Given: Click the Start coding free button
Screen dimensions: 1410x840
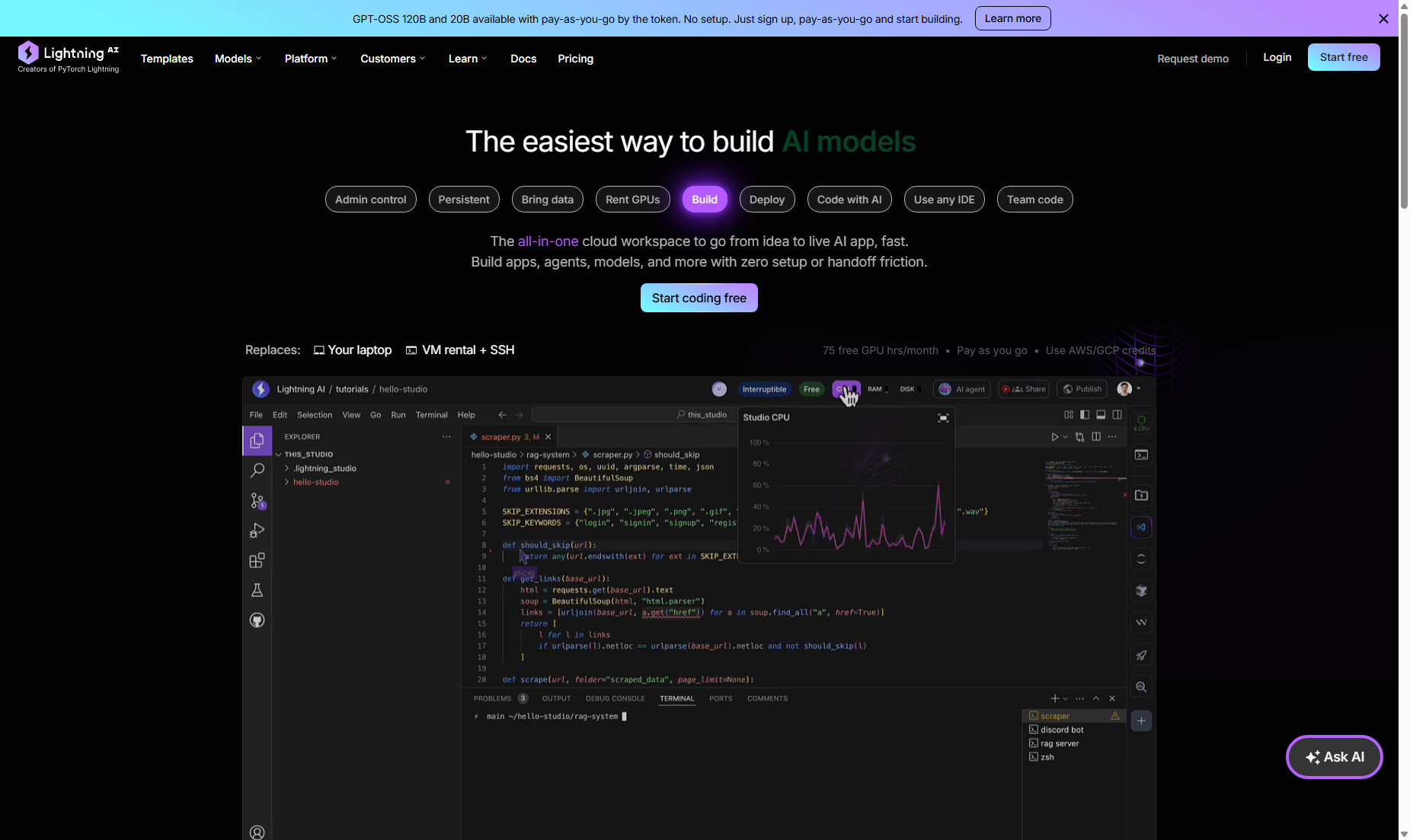Looking at the screenshot, I should 699,298.
